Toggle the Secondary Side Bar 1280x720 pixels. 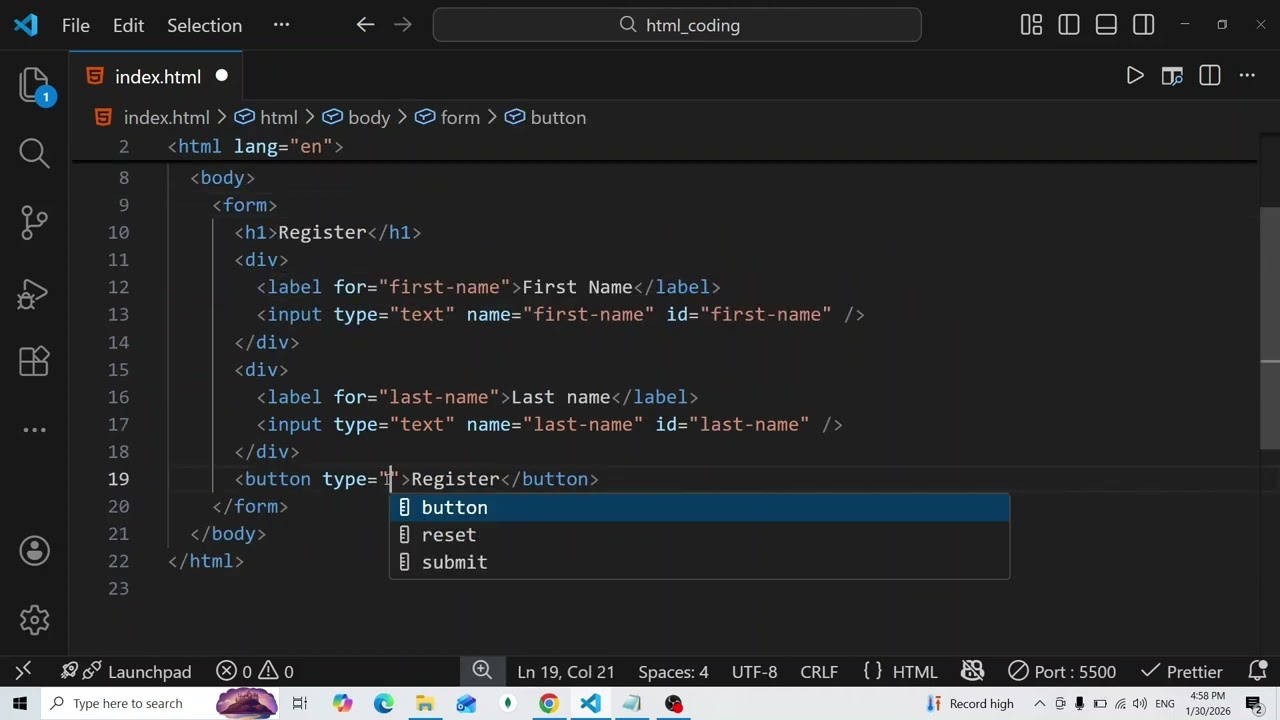tap(1144, 25)
